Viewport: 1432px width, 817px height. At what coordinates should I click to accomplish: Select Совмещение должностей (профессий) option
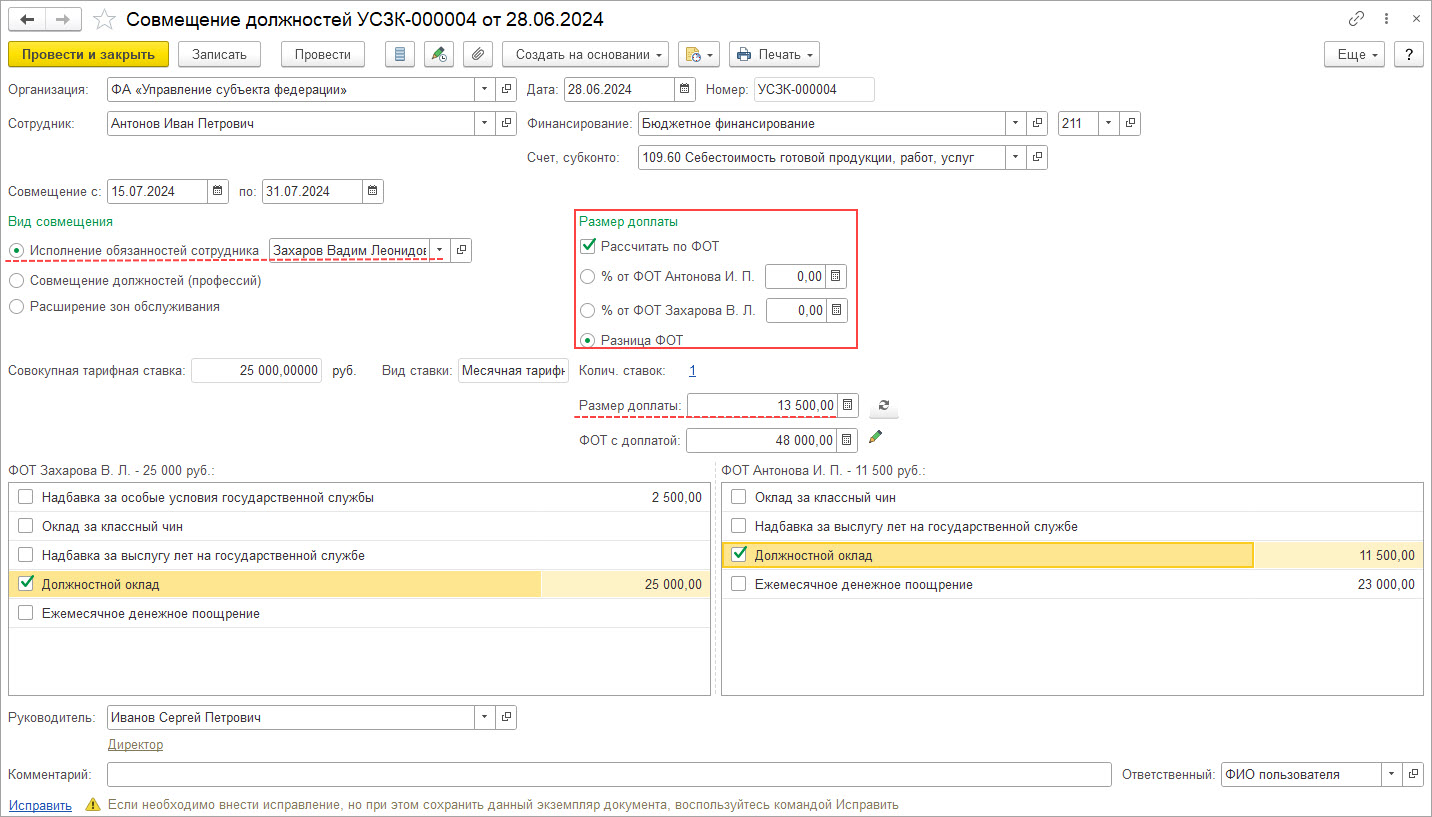pos(16,281)
